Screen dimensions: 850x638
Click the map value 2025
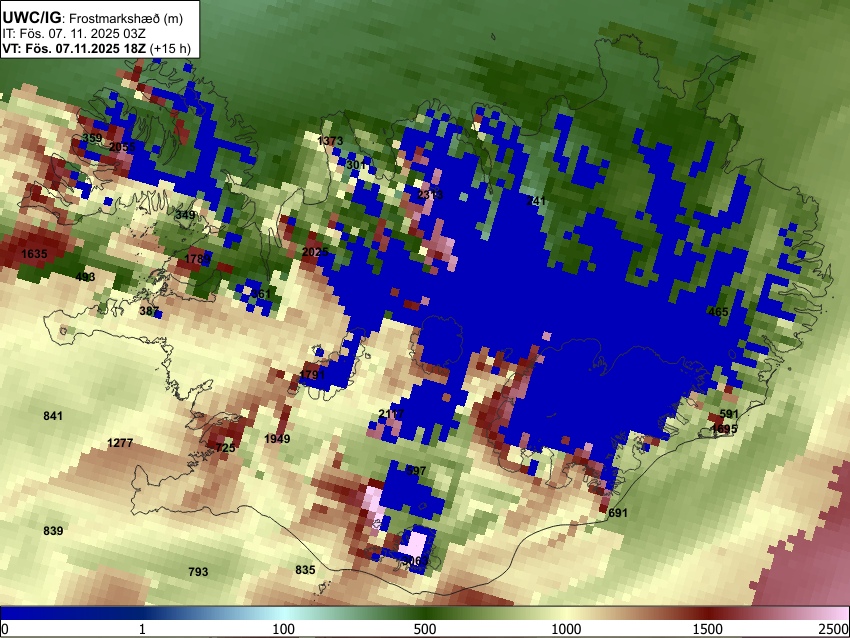point(315,252)
